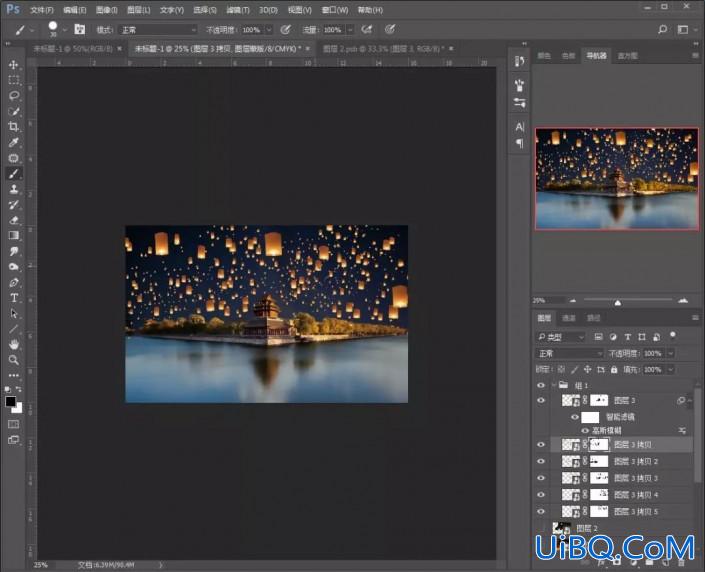Screen dimensions: 705x572
Task: Switch to the 50% RGB document tab
Action: click(73, 49)
